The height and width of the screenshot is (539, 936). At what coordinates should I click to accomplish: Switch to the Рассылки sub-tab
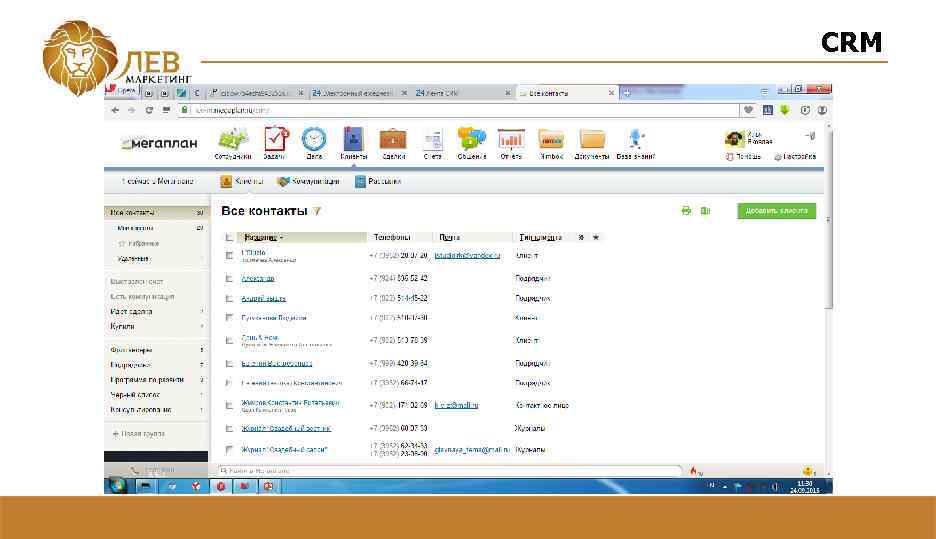click(378, 181)
